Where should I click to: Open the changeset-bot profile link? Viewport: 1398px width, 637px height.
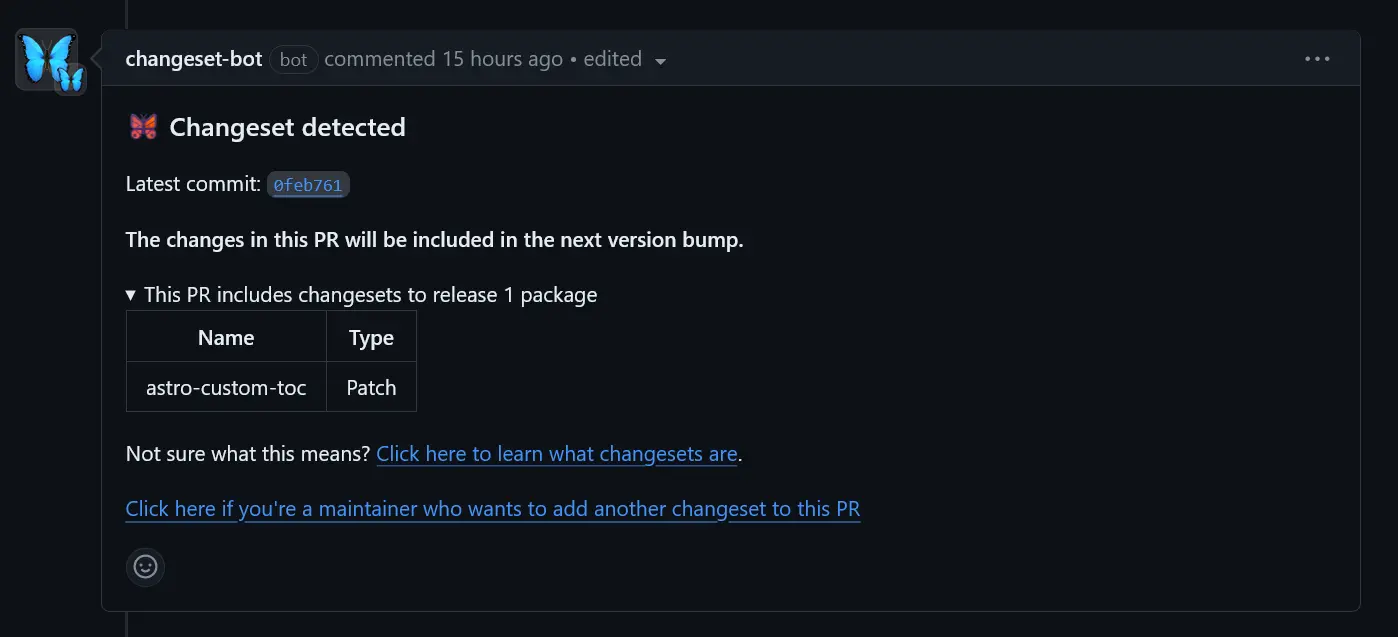pyautogui.click(x=194, y=59)
